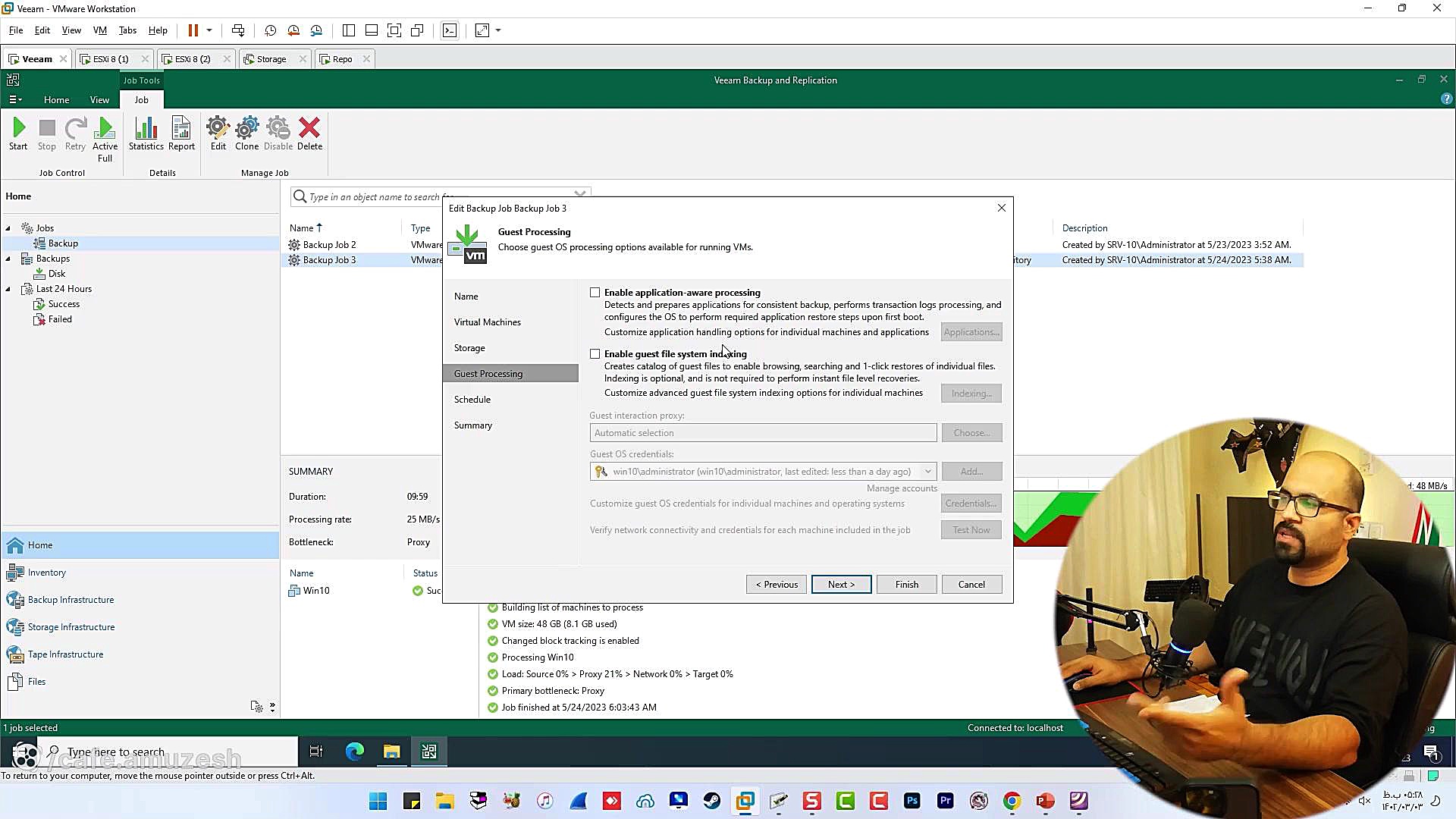Open File Explorer in guest taskbar
The image size is (1456, 819).
(391, 752)
